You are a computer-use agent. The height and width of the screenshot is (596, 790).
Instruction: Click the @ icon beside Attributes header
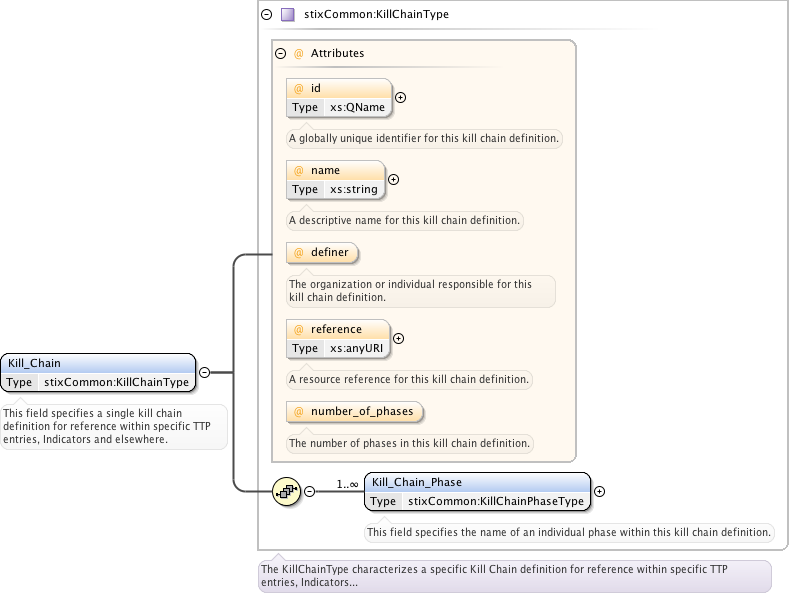pyautogui.click(x=298, y=53)
